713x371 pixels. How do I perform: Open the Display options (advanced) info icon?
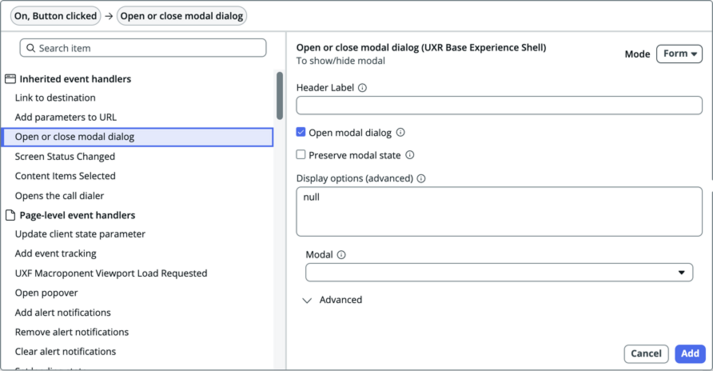[x=421, y=178]
